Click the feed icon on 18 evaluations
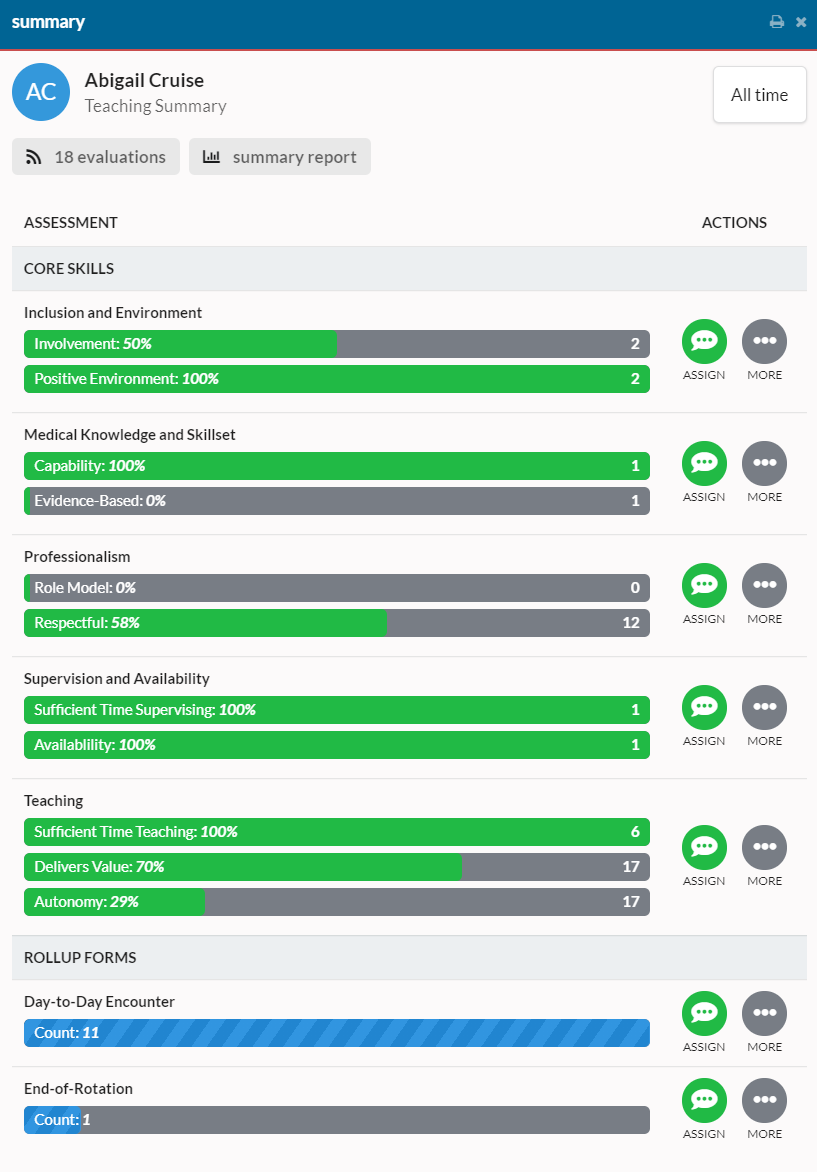The height and width of the screenshot is (1172, 817). point(33,156)
